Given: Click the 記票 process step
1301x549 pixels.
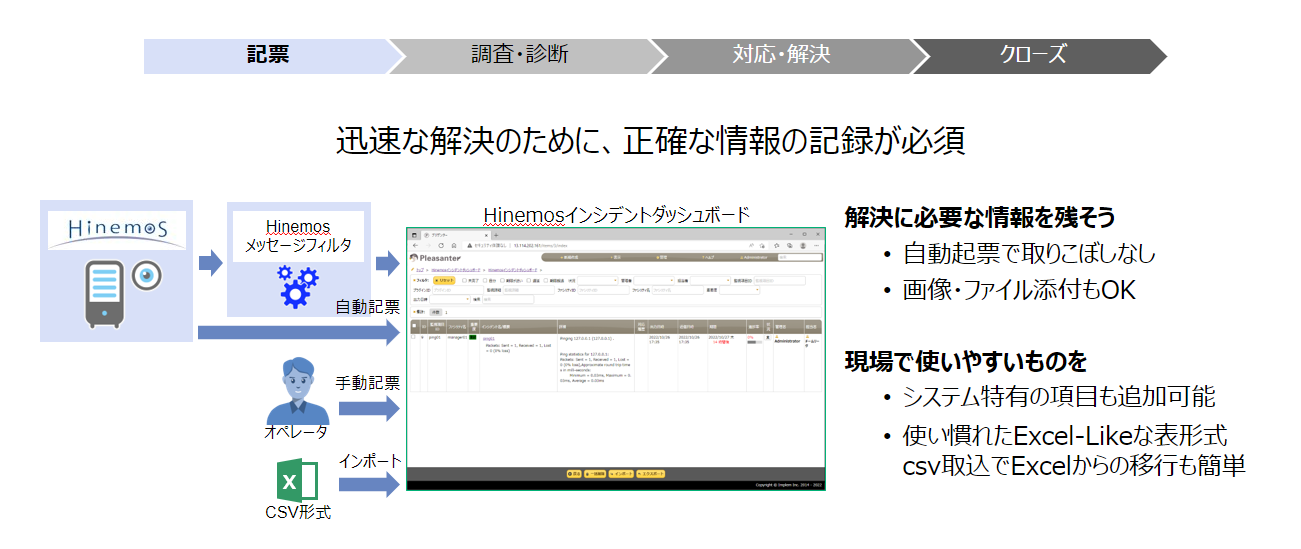Looking at the screenshot, I should point(268,56).
